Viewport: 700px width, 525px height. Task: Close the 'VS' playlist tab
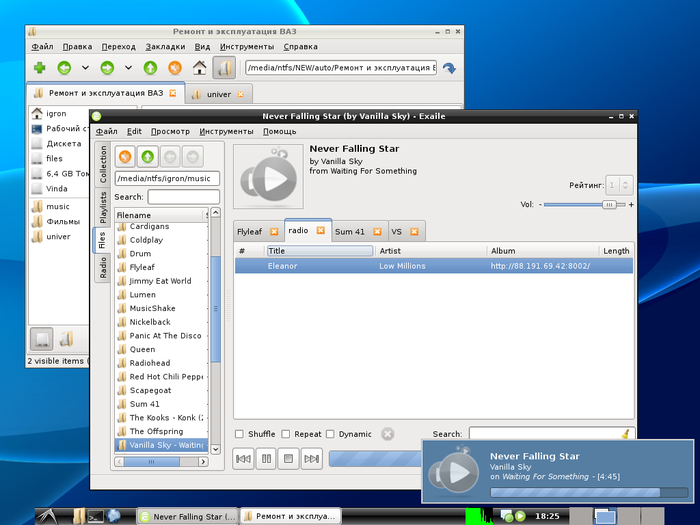click(x=414, y=232)
